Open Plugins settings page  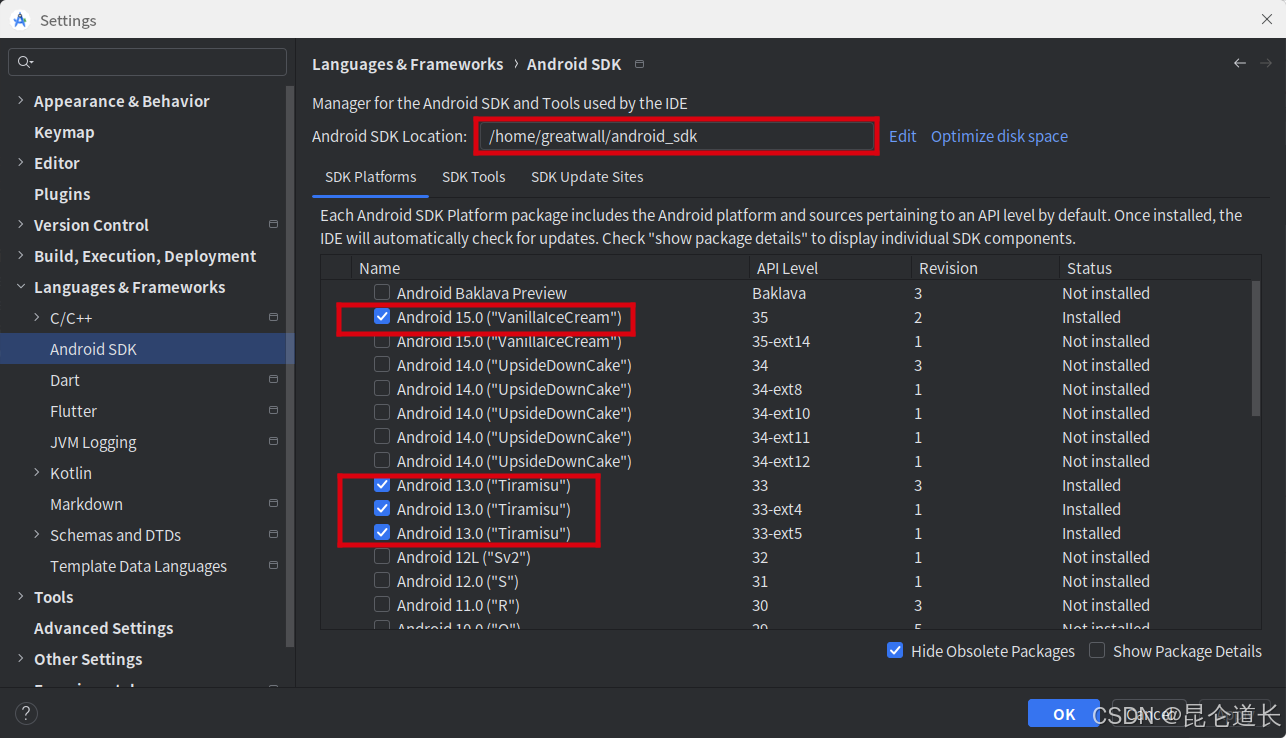pyautogui.click(x=62, y=194)
